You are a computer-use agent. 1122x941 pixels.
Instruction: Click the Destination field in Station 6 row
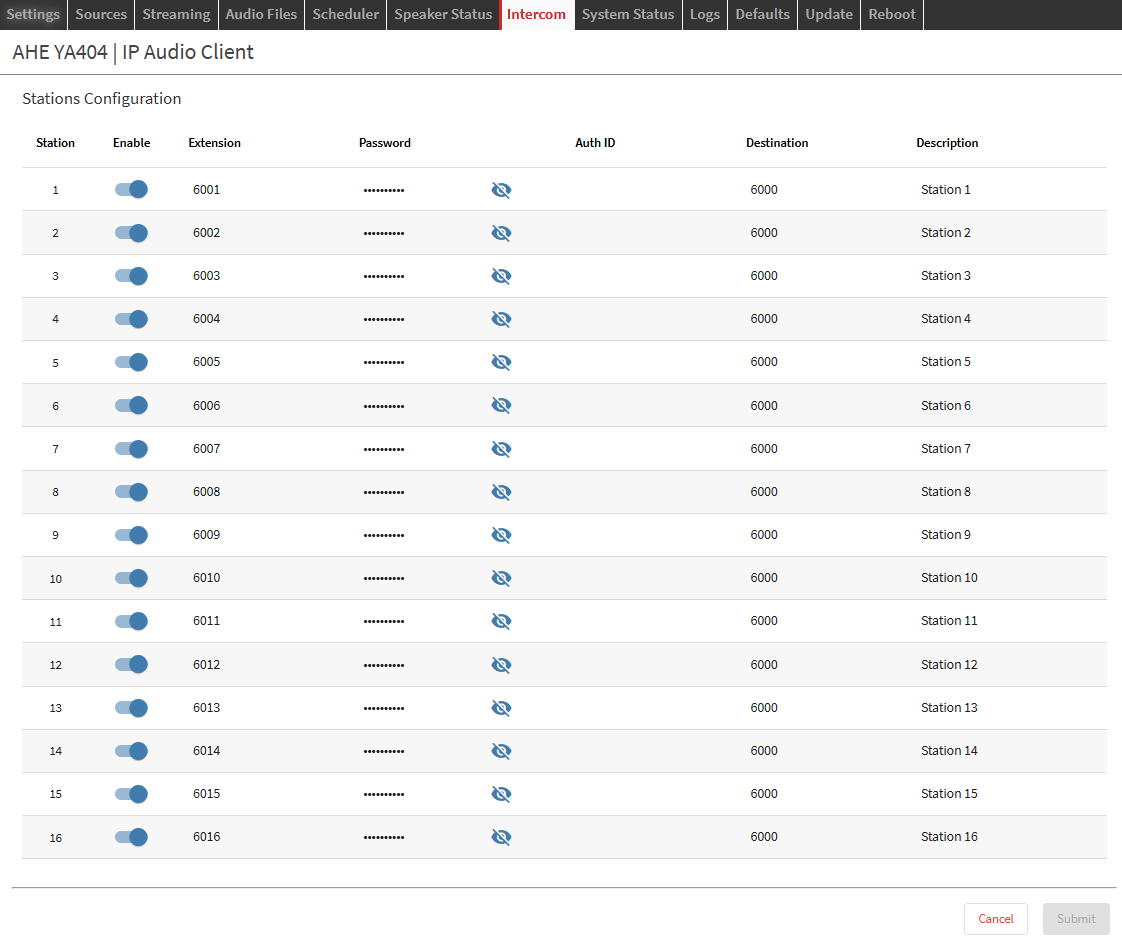tap(820, 406)
